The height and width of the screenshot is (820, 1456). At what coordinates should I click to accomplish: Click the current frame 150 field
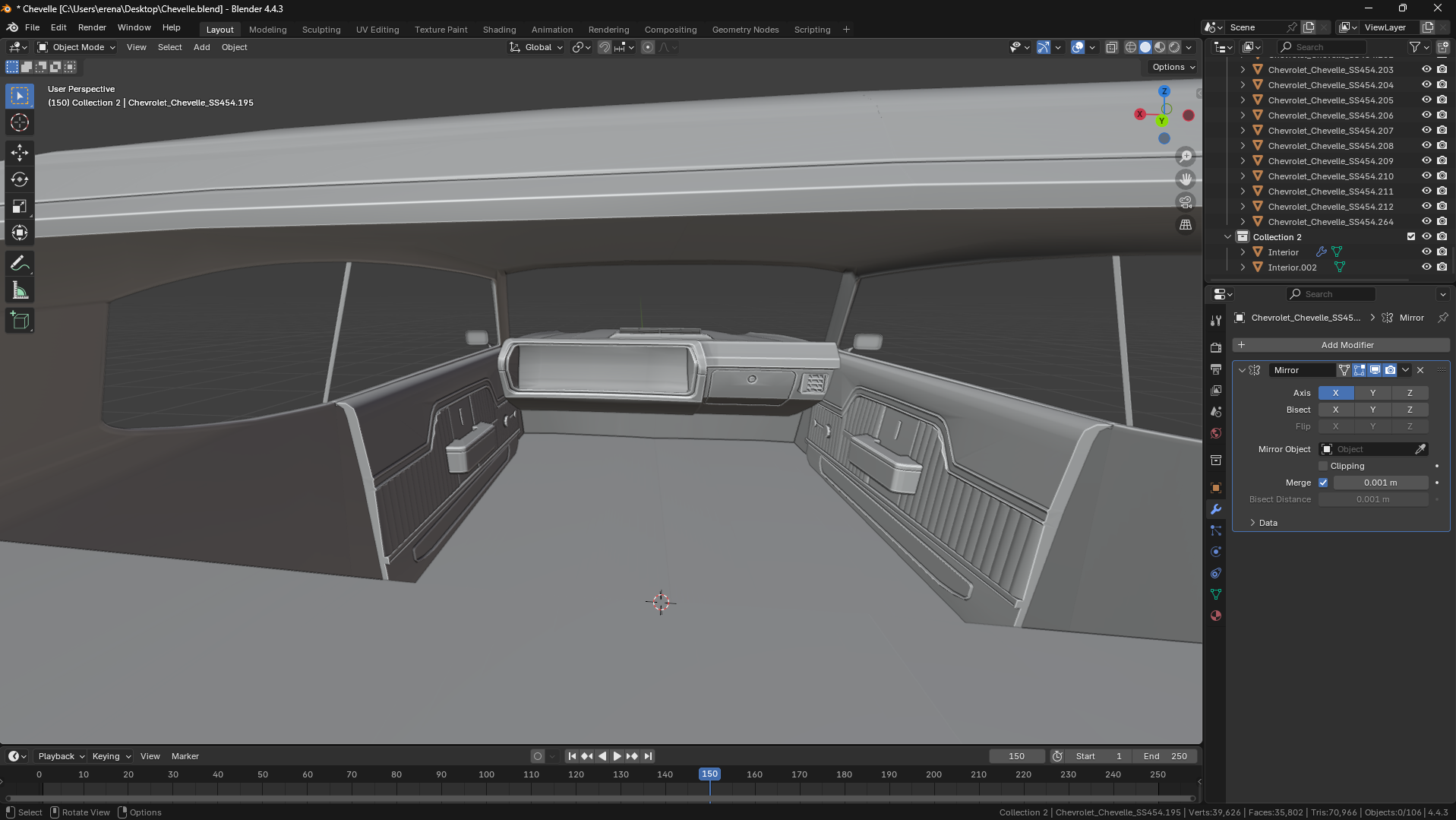1016,756
